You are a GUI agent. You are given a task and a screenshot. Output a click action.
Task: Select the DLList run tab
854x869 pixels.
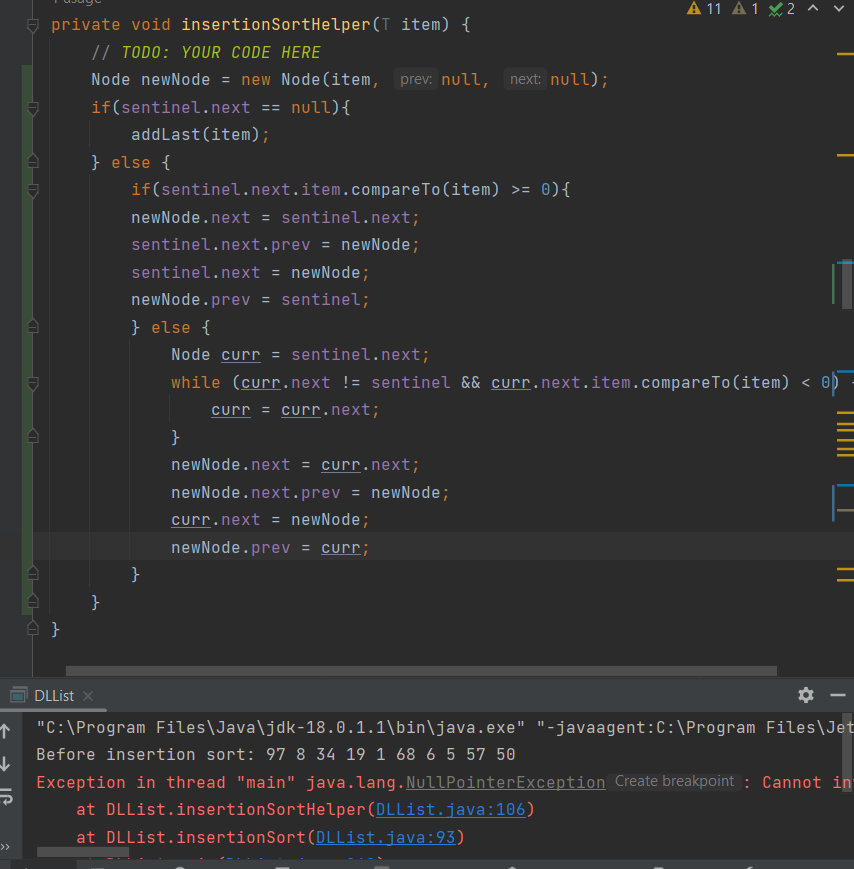(53, 696)
